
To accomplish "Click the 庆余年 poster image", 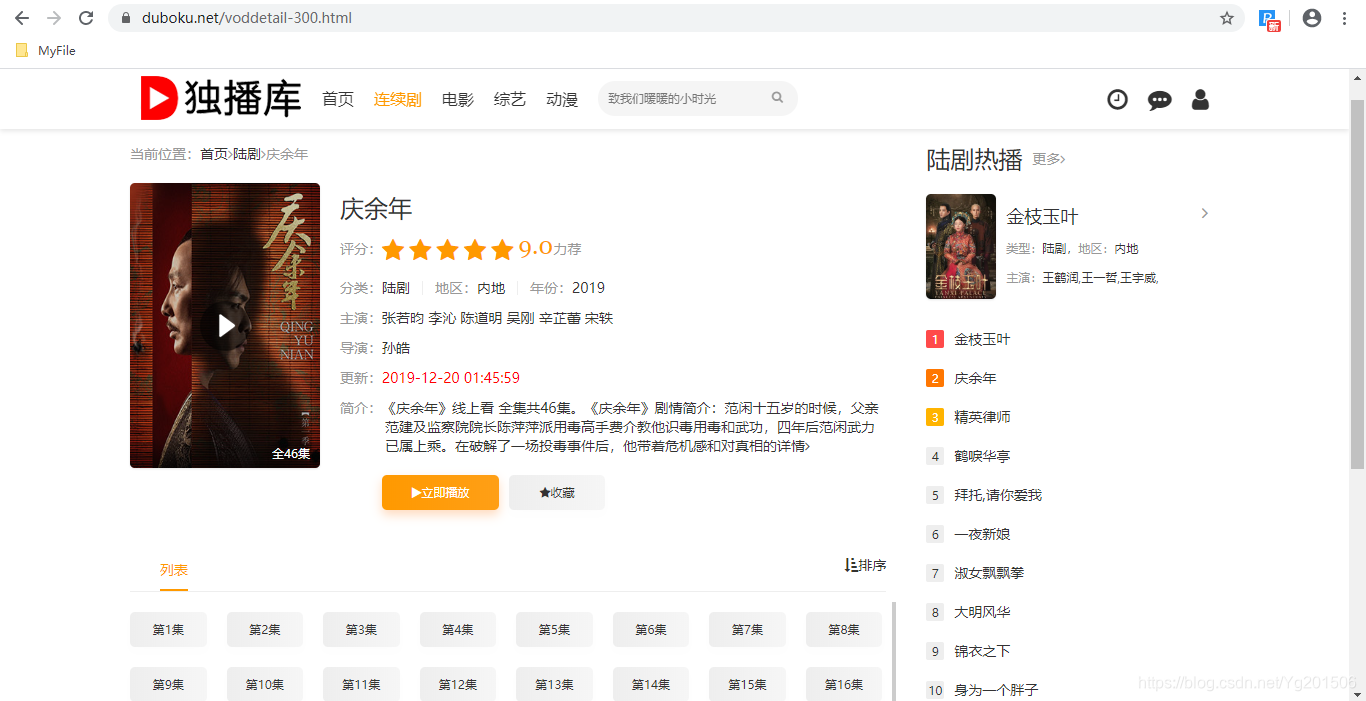I will click(x=225, y=325).
